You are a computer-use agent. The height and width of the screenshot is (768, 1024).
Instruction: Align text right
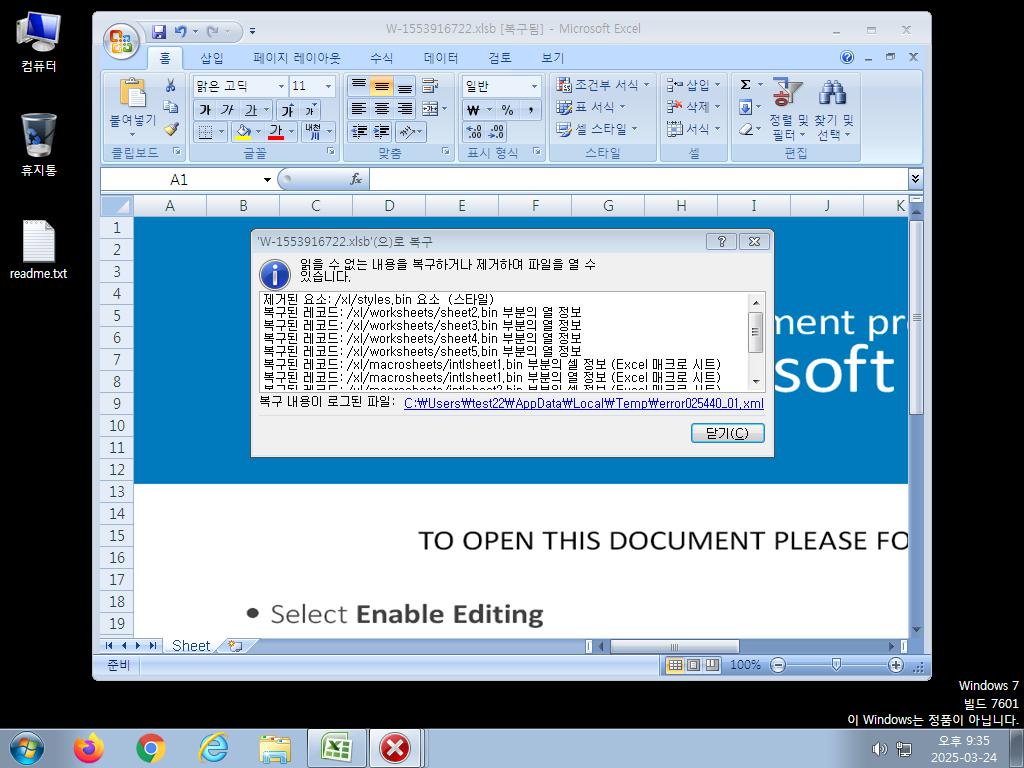click(x=405, y=108)
